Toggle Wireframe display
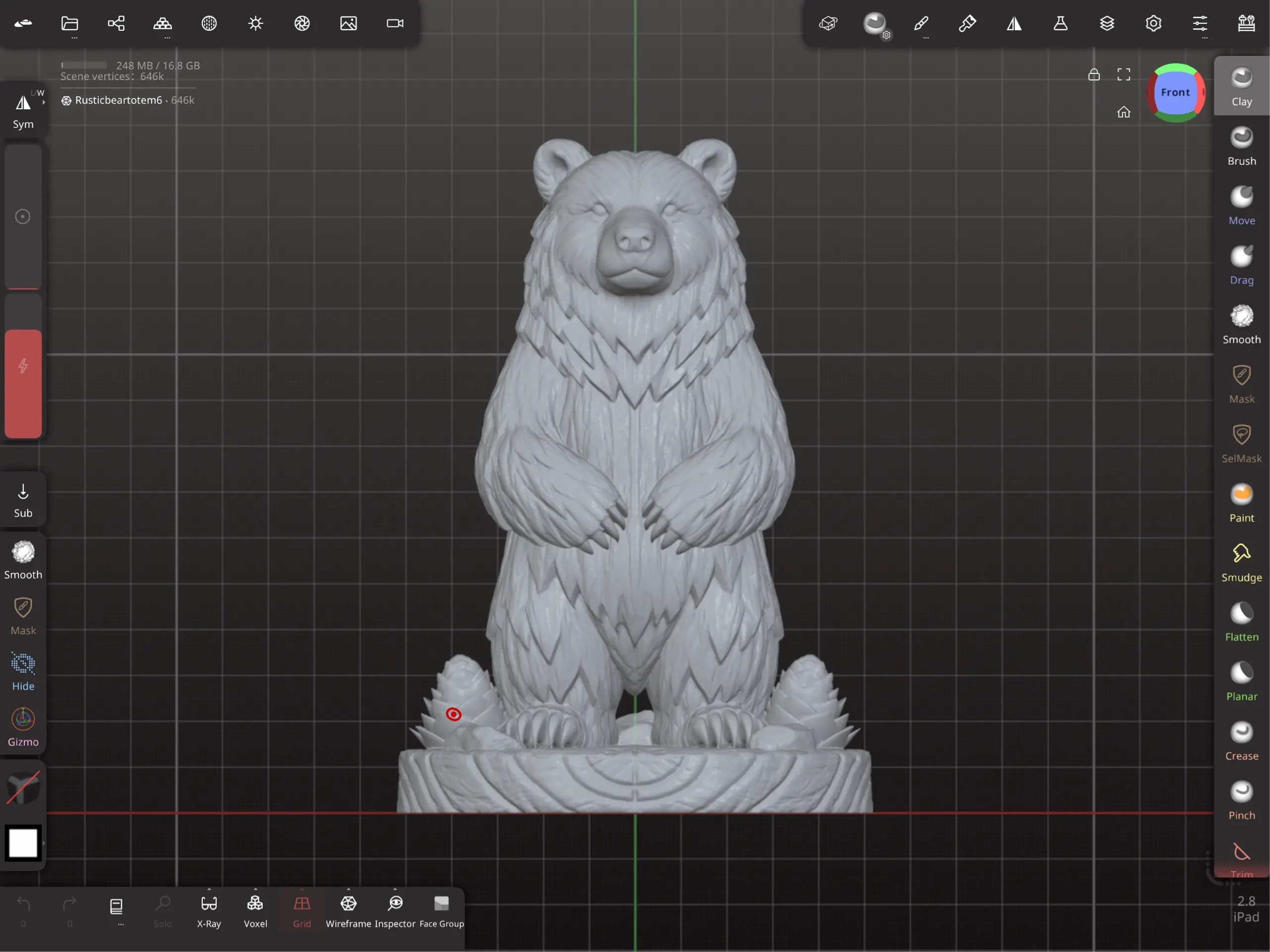 [349, 911]
